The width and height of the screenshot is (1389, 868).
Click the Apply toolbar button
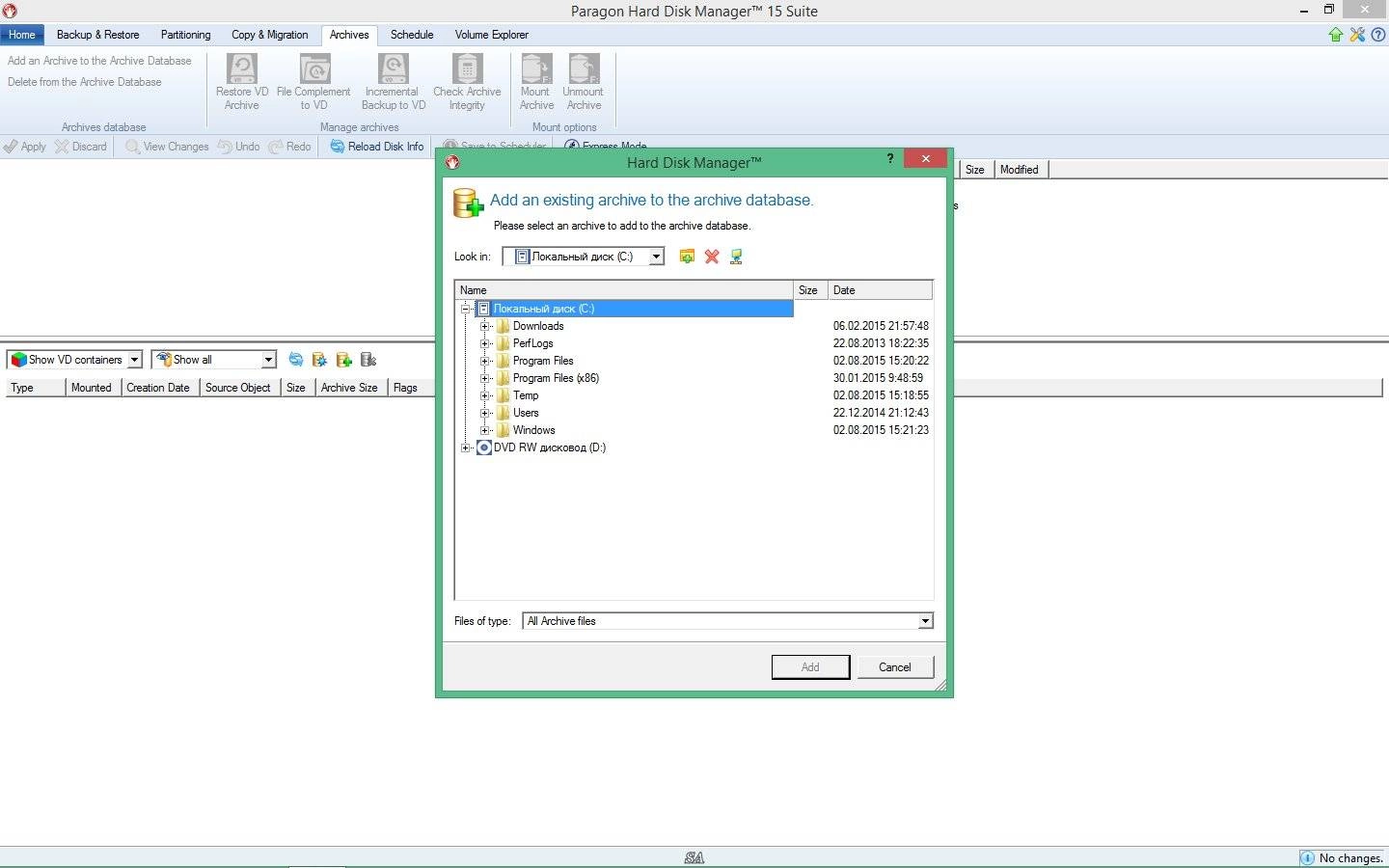click(25, 147)
